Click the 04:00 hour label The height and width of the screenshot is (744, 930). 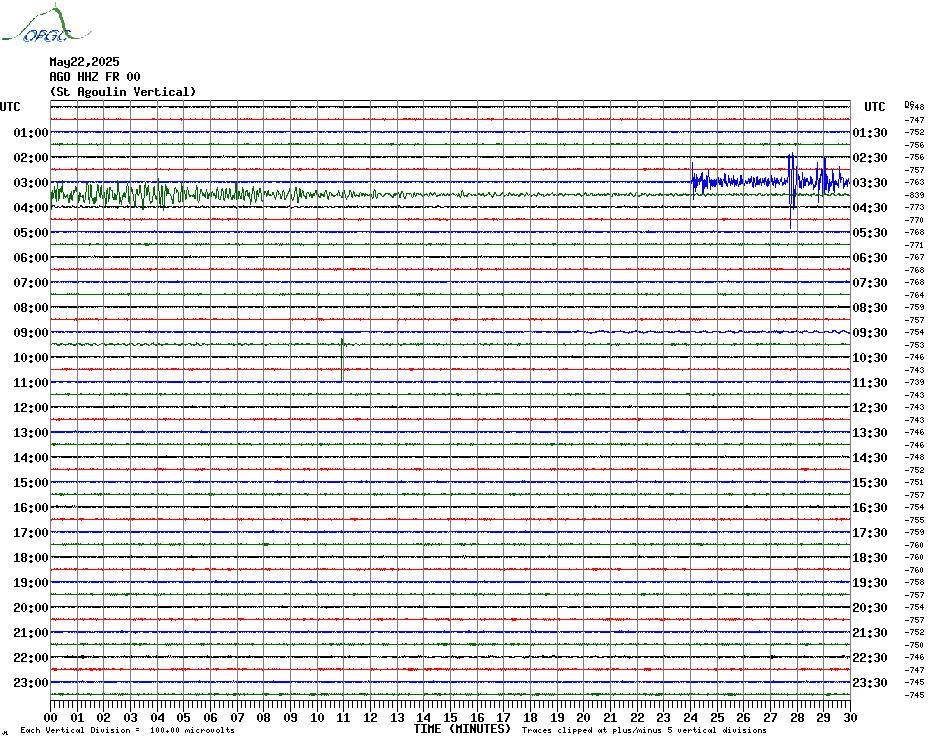tap(31, 208)
